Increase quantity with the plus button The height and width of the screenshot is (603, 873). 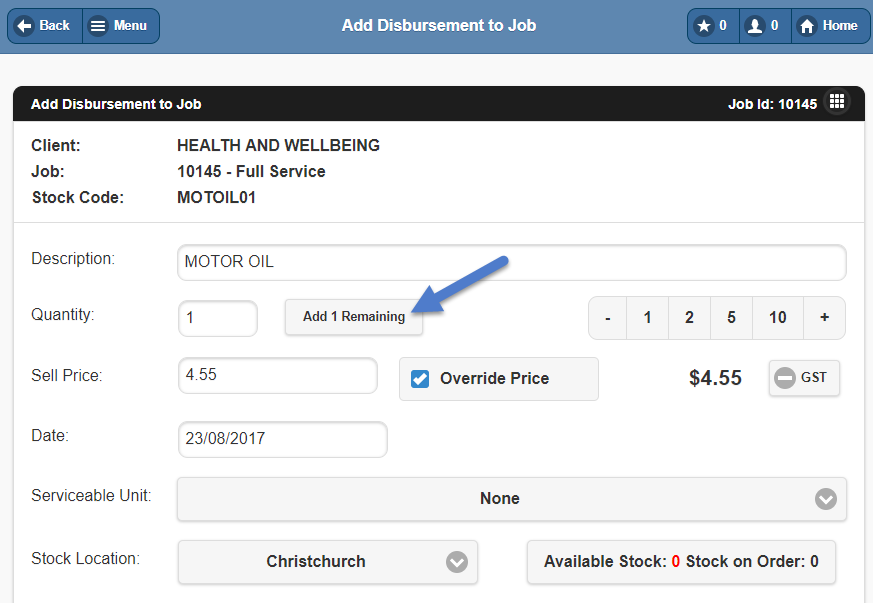point(825,318)
